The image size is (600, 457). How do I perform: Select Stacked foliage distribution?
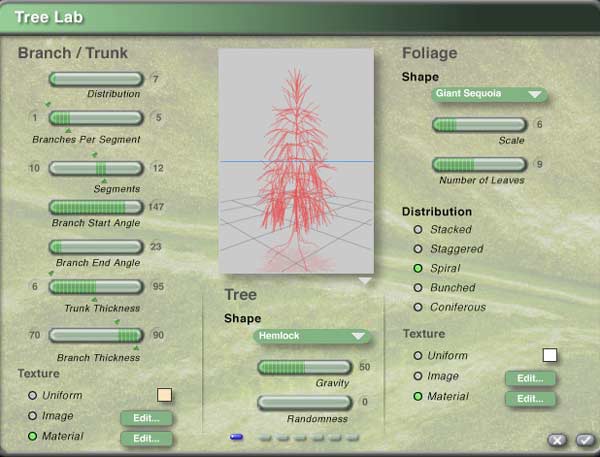[418, 230]
